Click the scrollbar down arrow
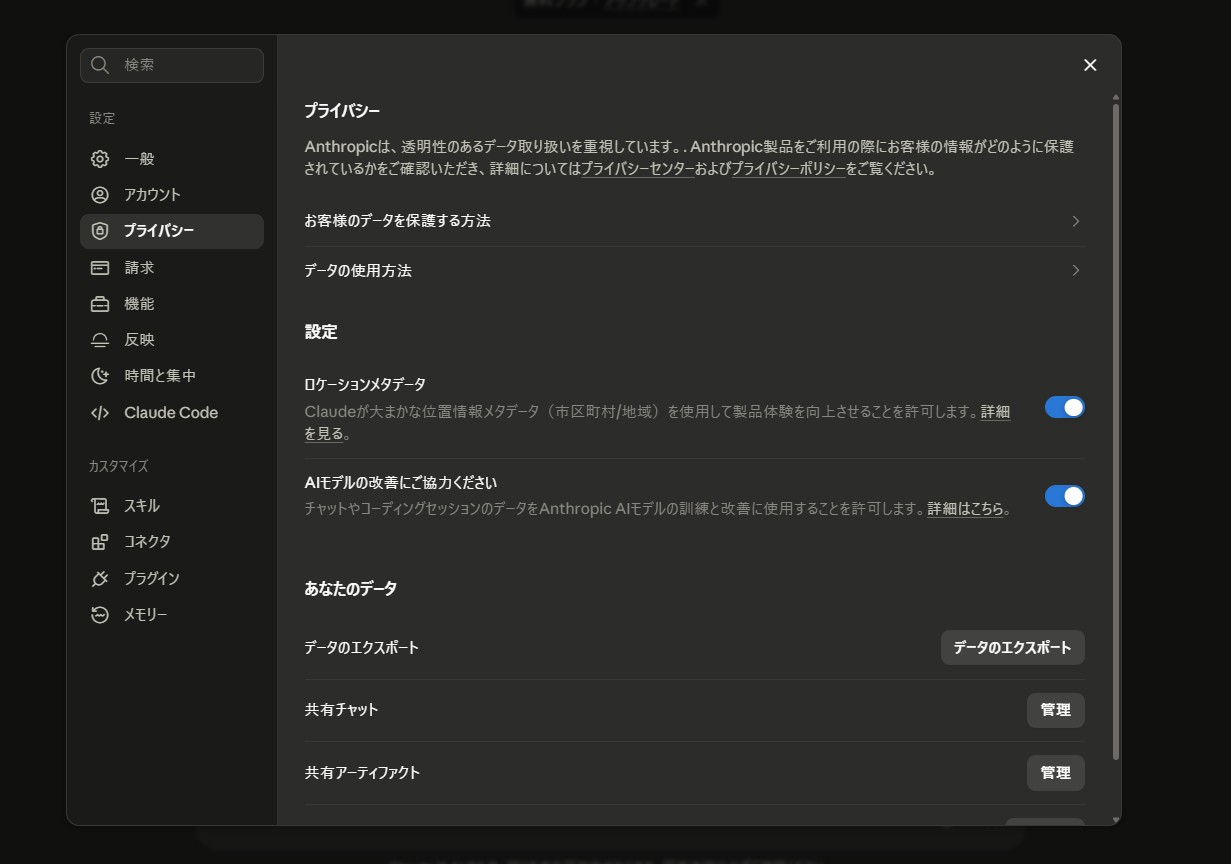This screenshot has width=1231, height=864. click(1116, 820)
